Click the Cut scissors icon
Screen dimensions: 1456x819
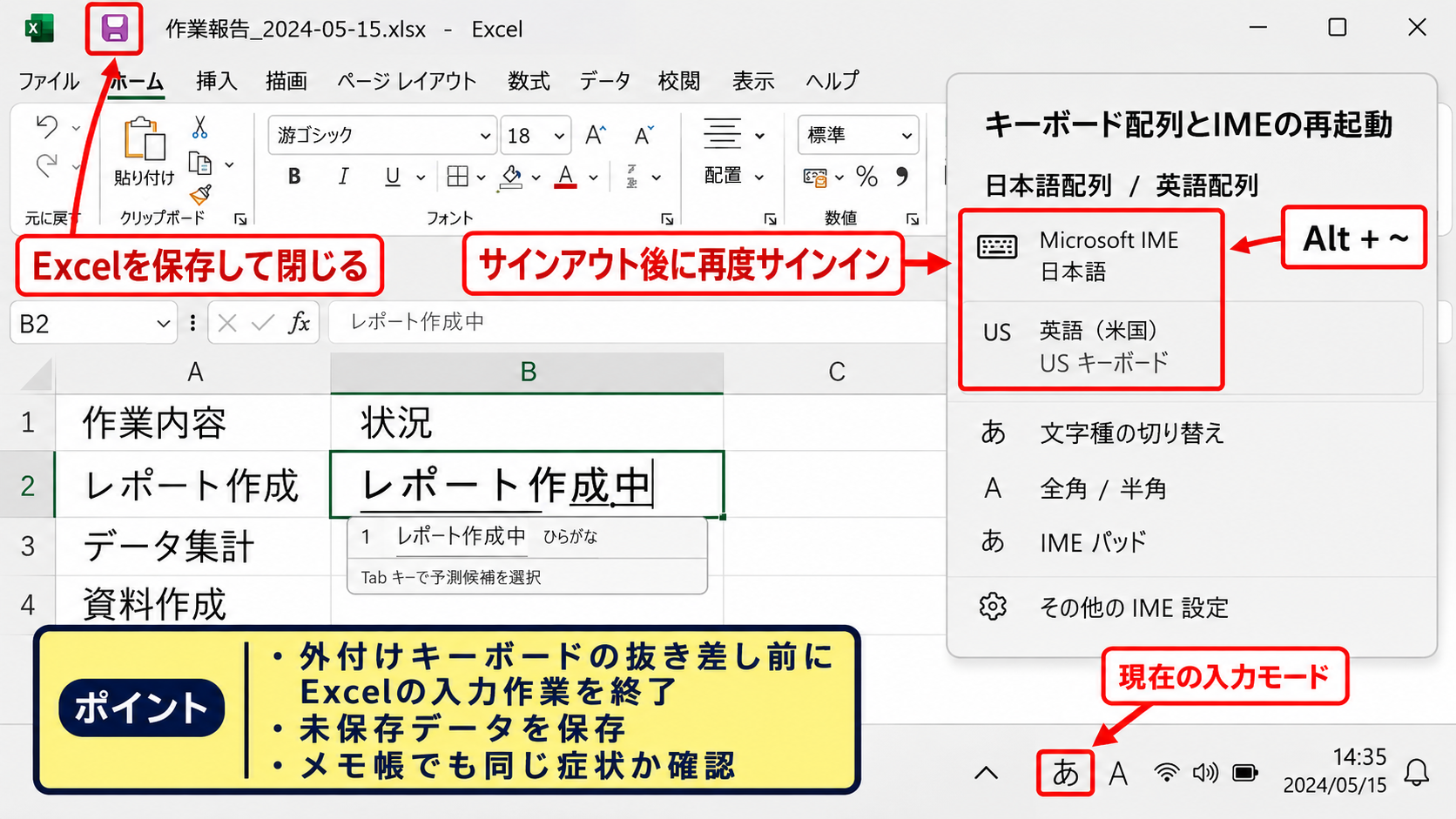(199, 127)
